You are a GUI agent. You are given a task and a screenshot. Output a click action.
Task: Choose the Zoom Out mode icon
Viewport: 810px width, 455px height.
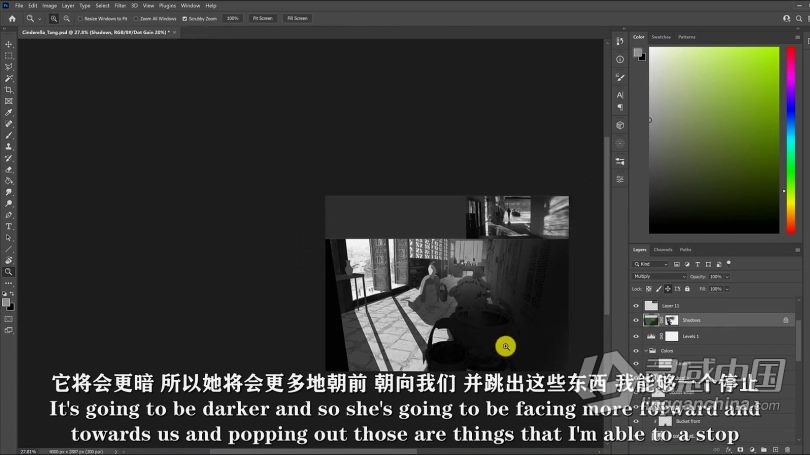click(x=67, y=19)
